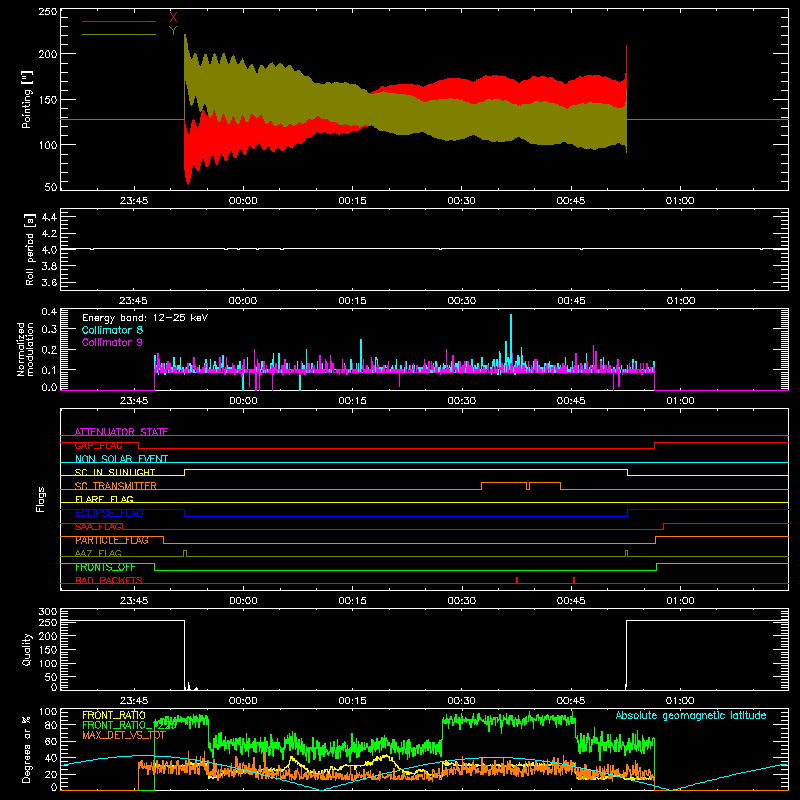This screenshot has width=800, height=800.
Task: Click the yellow FRONT_RATIO curve peak
Action: (x=384, y=757)
